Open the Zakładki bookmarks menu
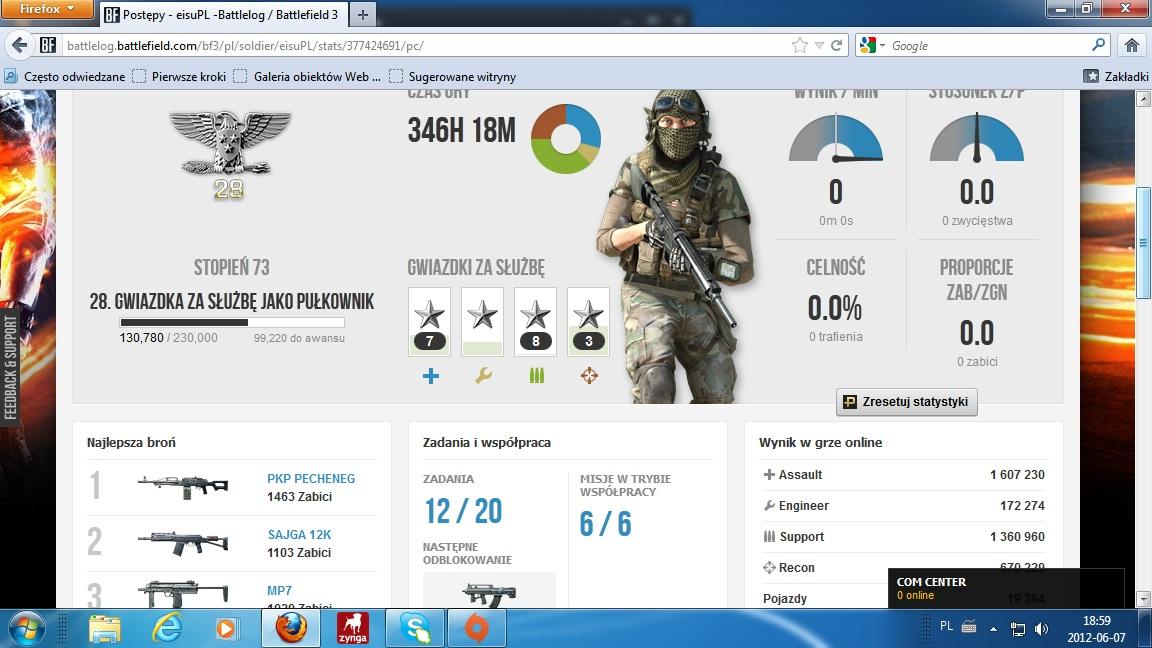Viewport: 1152px width, 648px height. (x=1116, y=76)
